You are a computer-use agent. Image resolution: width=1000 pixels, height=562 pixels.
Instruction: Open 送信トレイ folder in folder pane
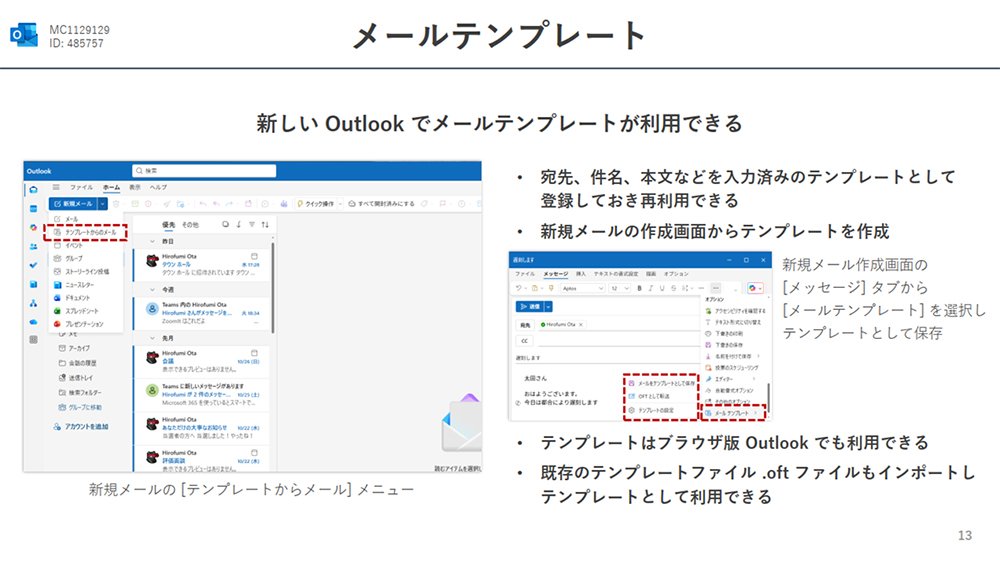click(x=75, y=378)
